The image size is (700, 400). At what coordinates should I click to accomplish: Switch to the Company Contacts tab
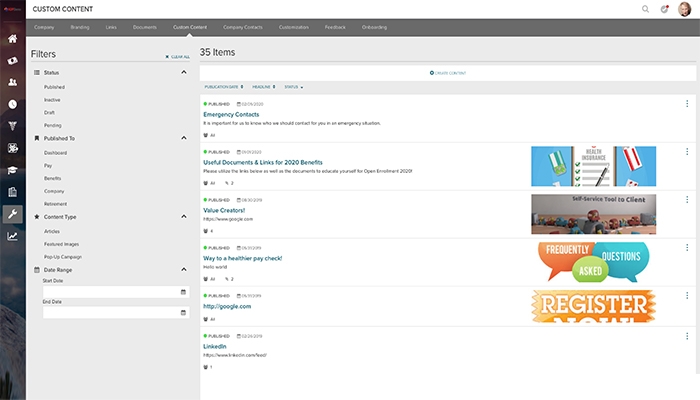(x=243, y=27)
